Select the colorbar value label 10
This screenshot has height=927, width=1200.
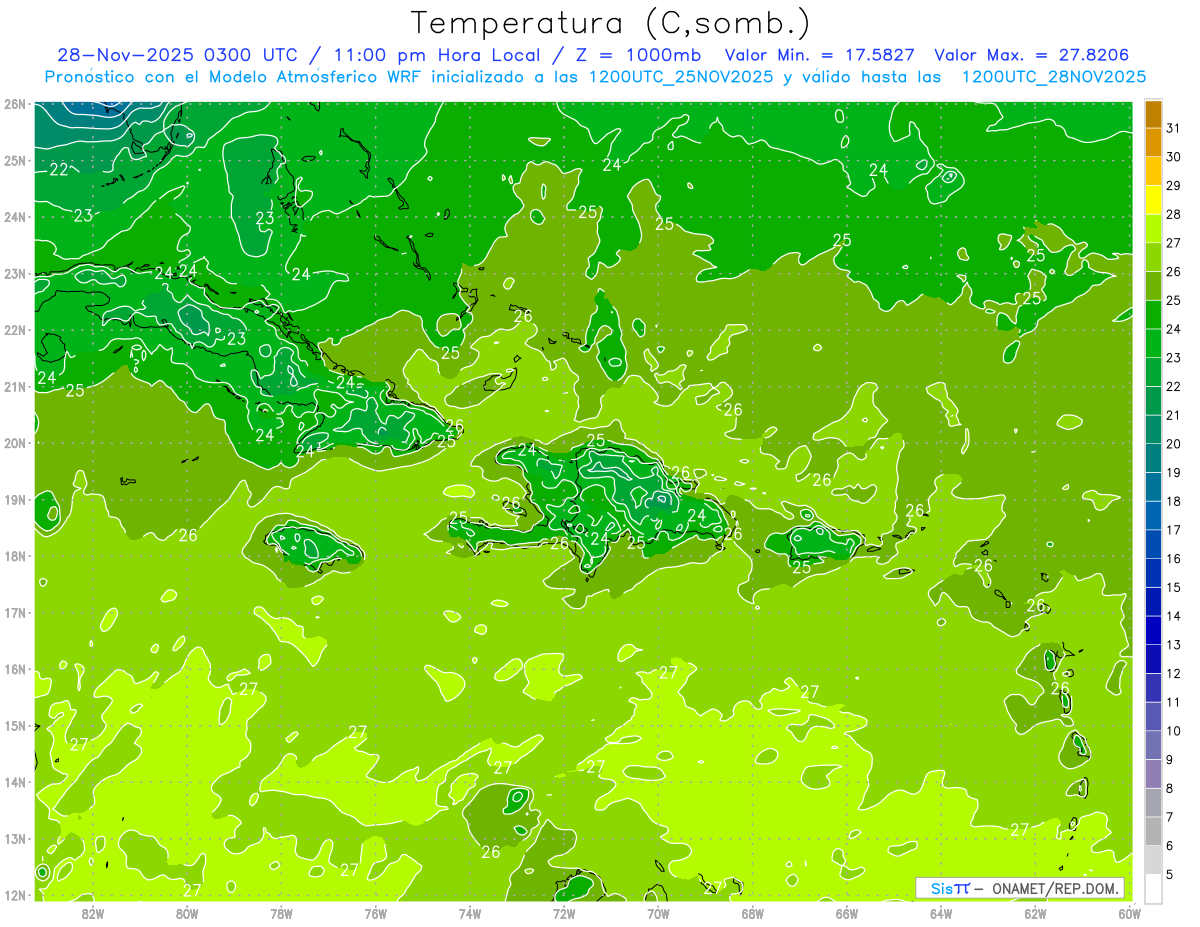pyautogui.click(x=1174, y=731)
